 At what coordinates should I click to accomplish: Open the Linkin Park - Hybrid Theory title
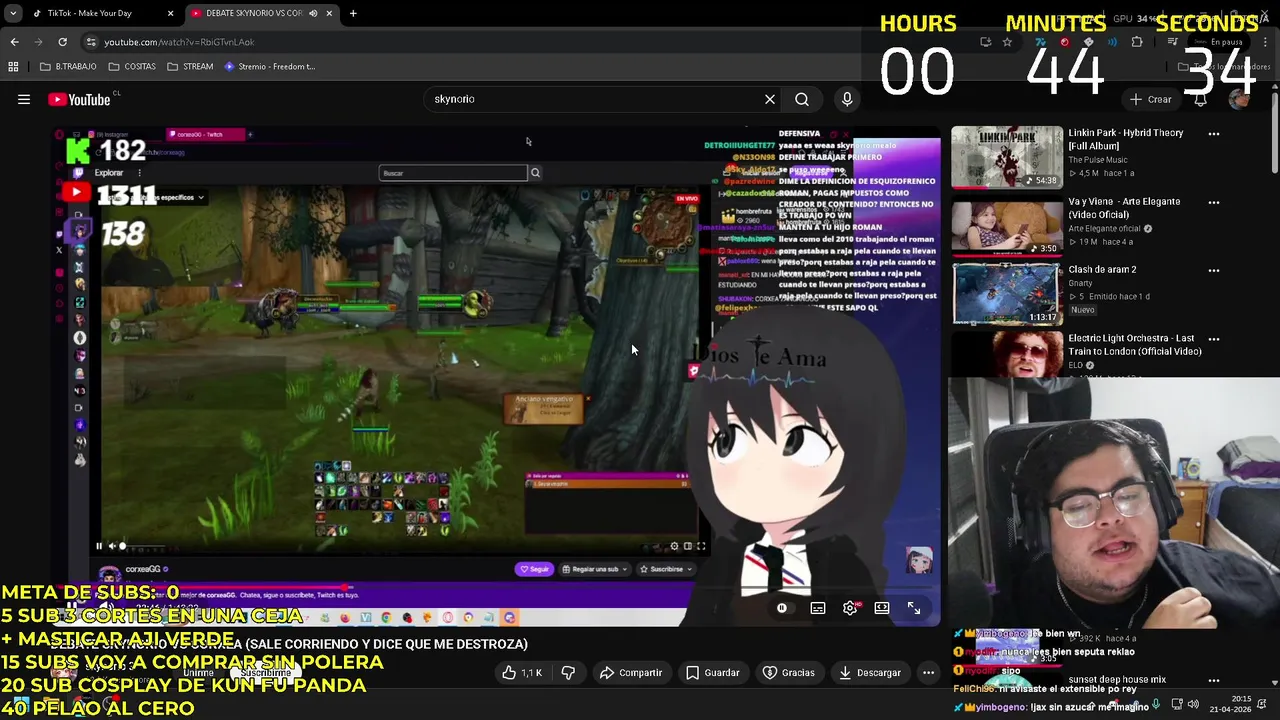pos(1126,139)
